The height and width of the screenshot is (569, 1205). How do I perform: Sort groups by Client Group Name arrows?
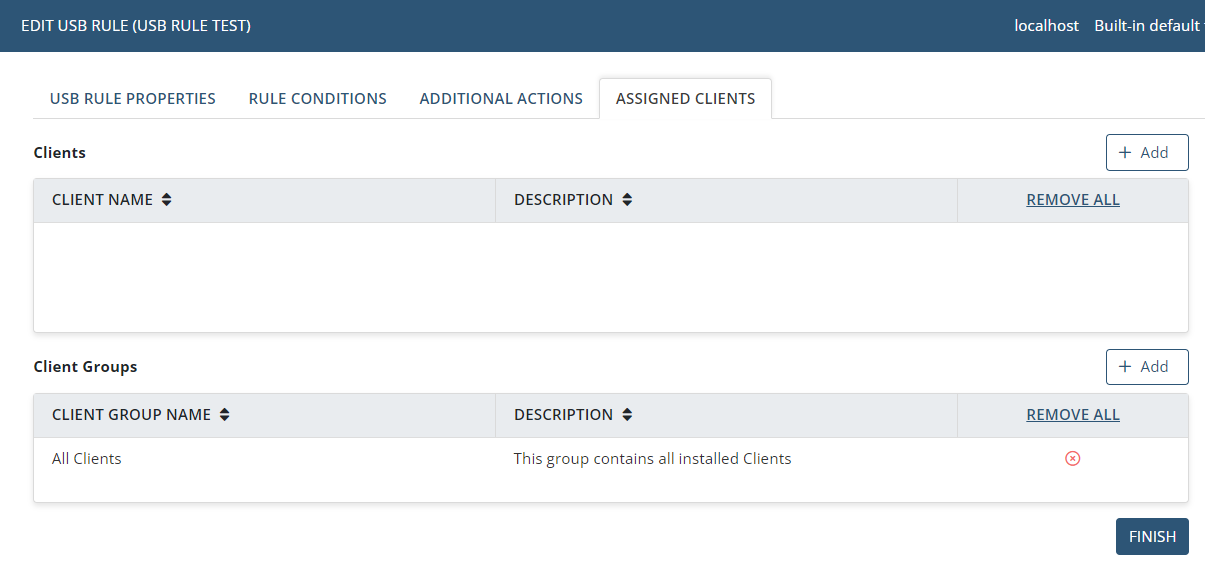pyautogui.click(x=225, y=415)
